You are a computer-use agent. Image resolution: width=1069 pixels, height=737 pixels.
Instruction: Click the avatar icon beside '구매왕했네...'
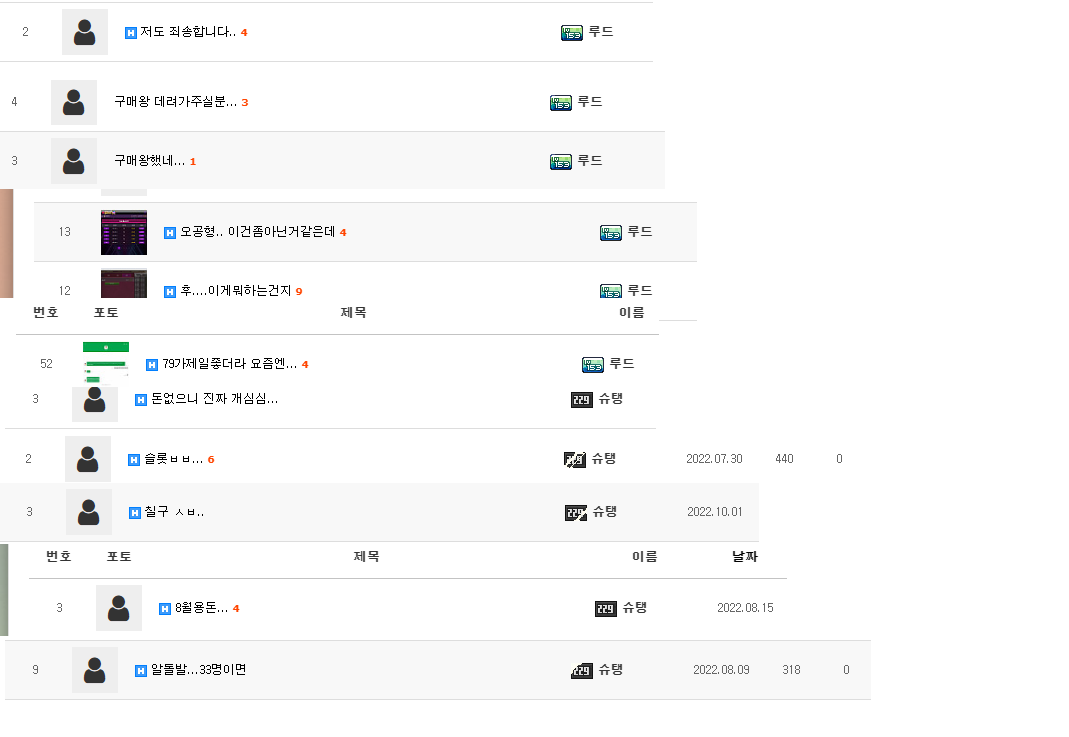(74, 161)
